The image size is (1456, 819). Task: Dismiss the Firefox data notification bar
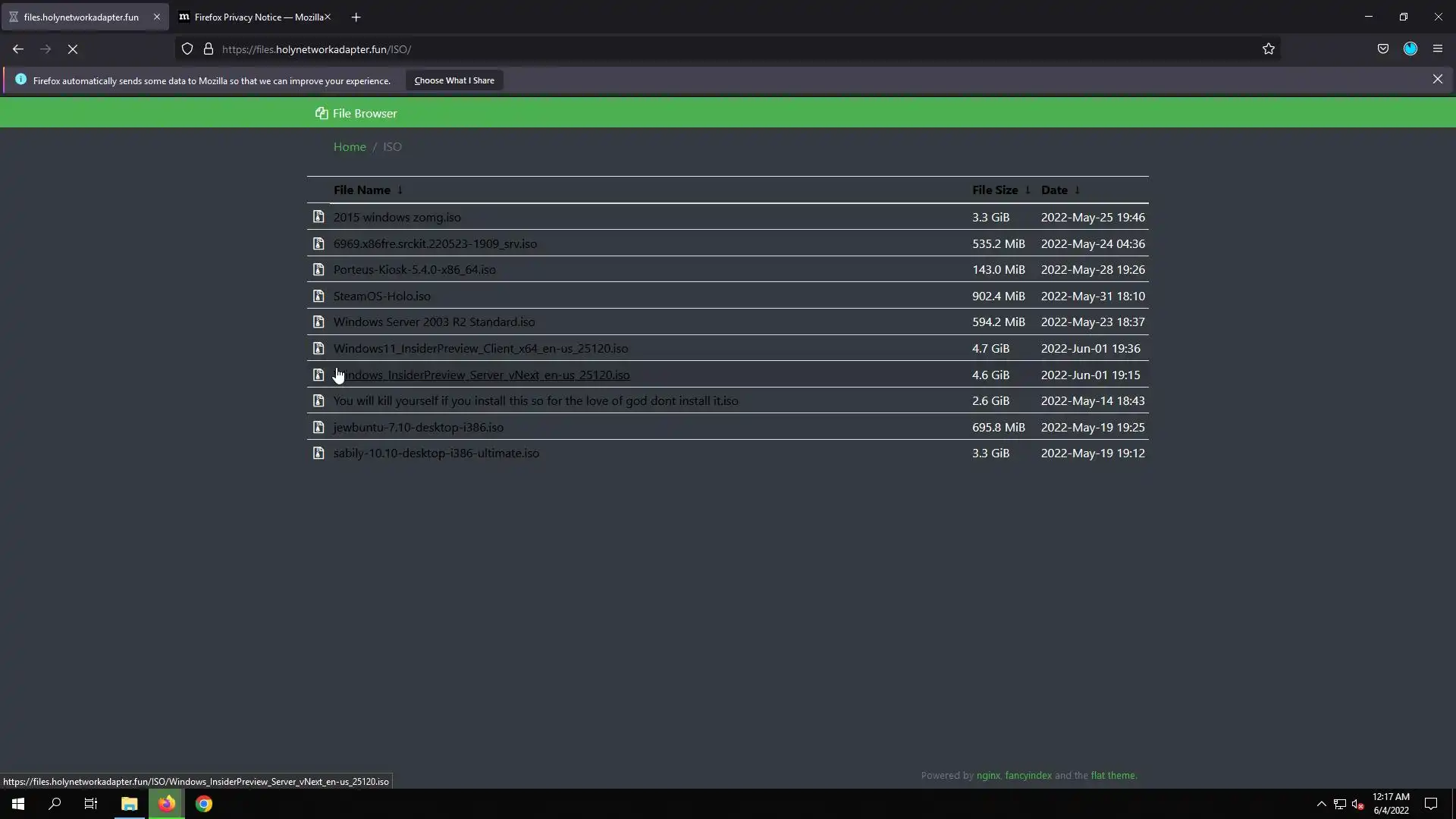tap(1437, 80)
